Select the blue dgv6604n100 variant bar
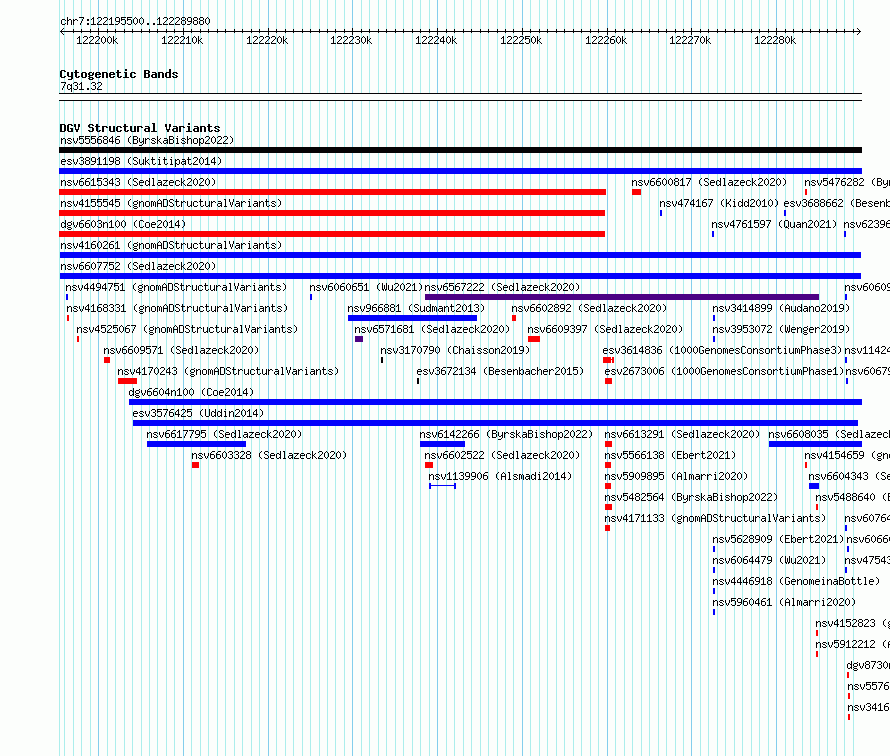The image size is (890, 756). [496, 402]
